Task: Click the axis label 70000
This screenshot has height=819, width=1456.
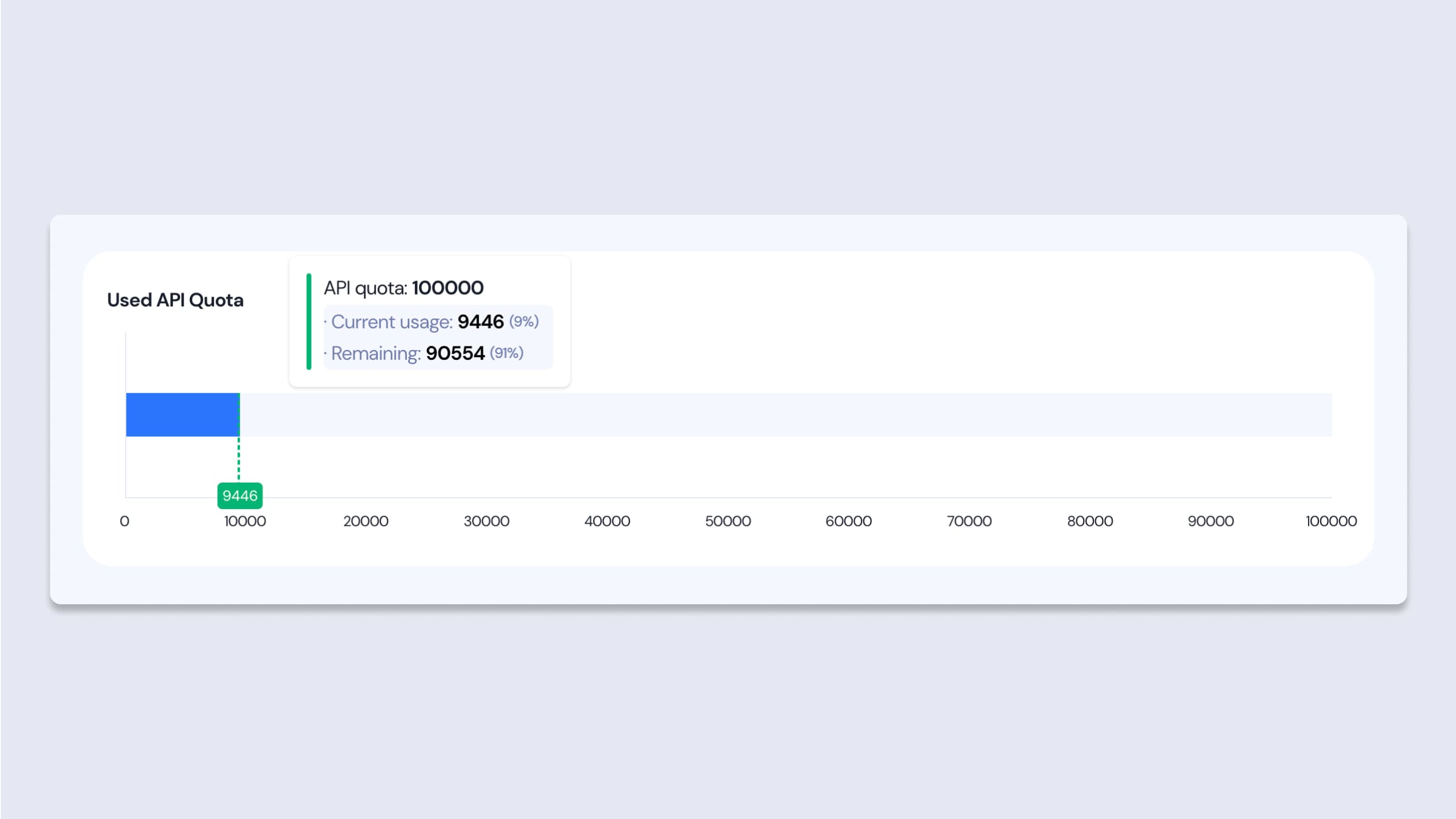Action: (969, 521)
